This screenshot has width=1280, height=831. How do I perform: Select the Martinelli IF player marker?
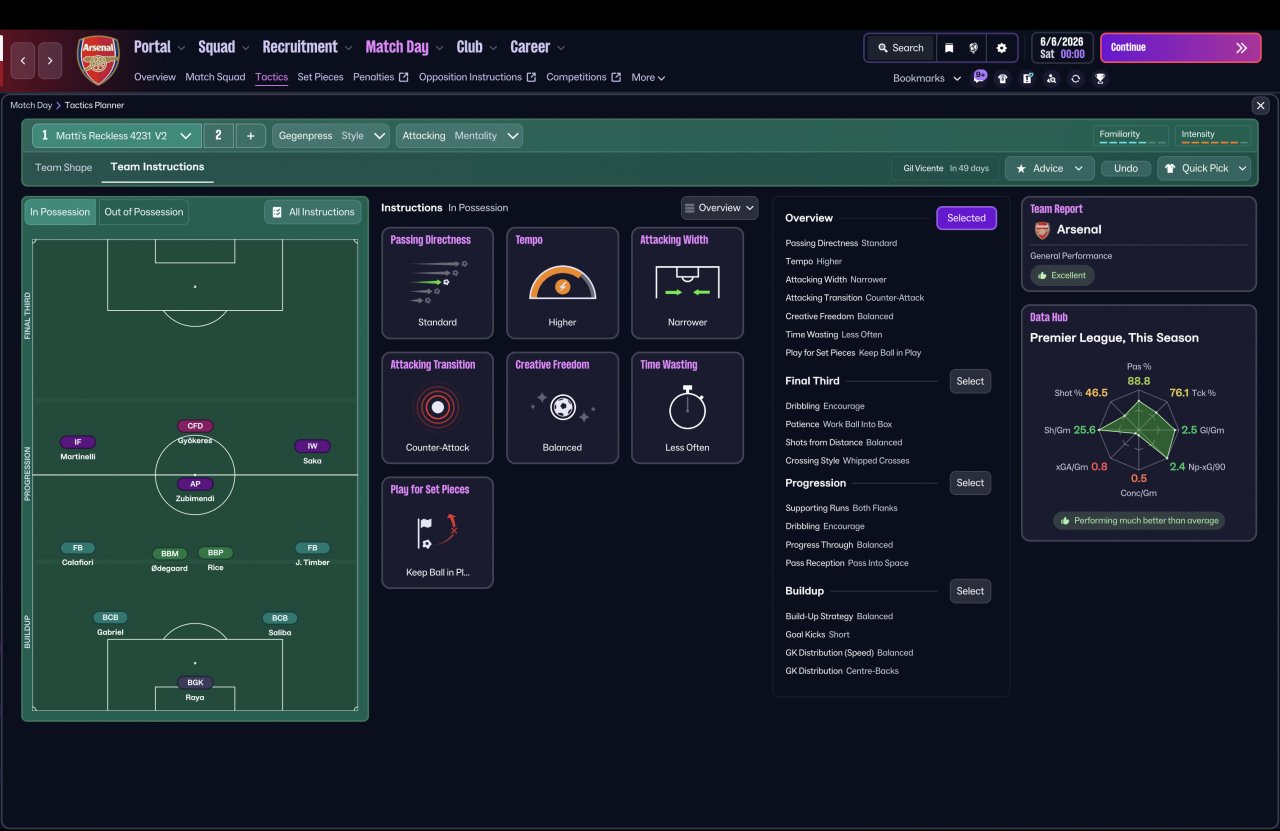[78, 449]
